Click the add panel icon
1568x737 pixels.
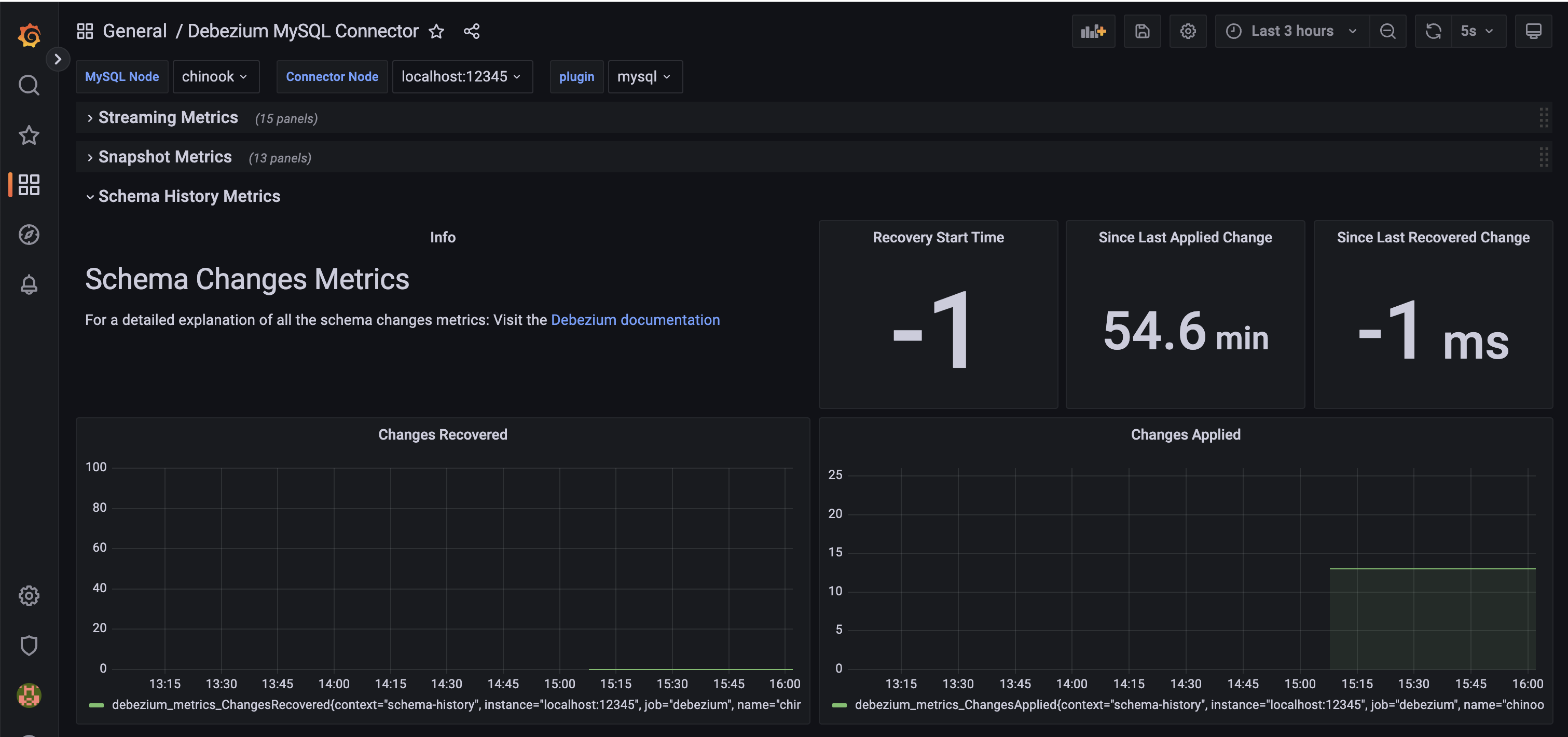click(x=1093, y=31)
